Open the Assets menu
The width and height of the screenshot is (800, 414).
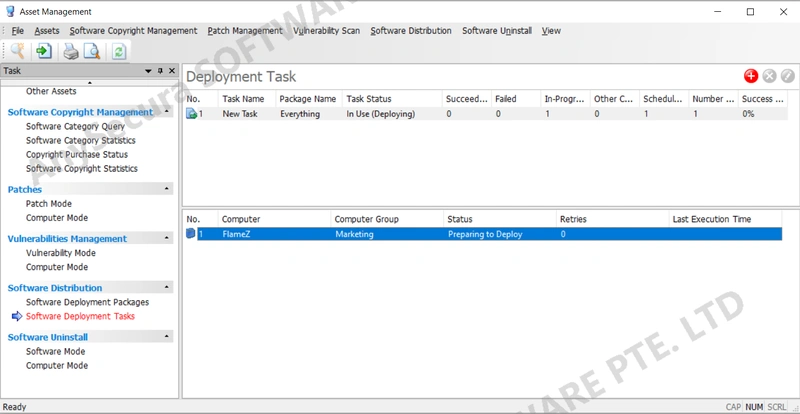[47, 31]
